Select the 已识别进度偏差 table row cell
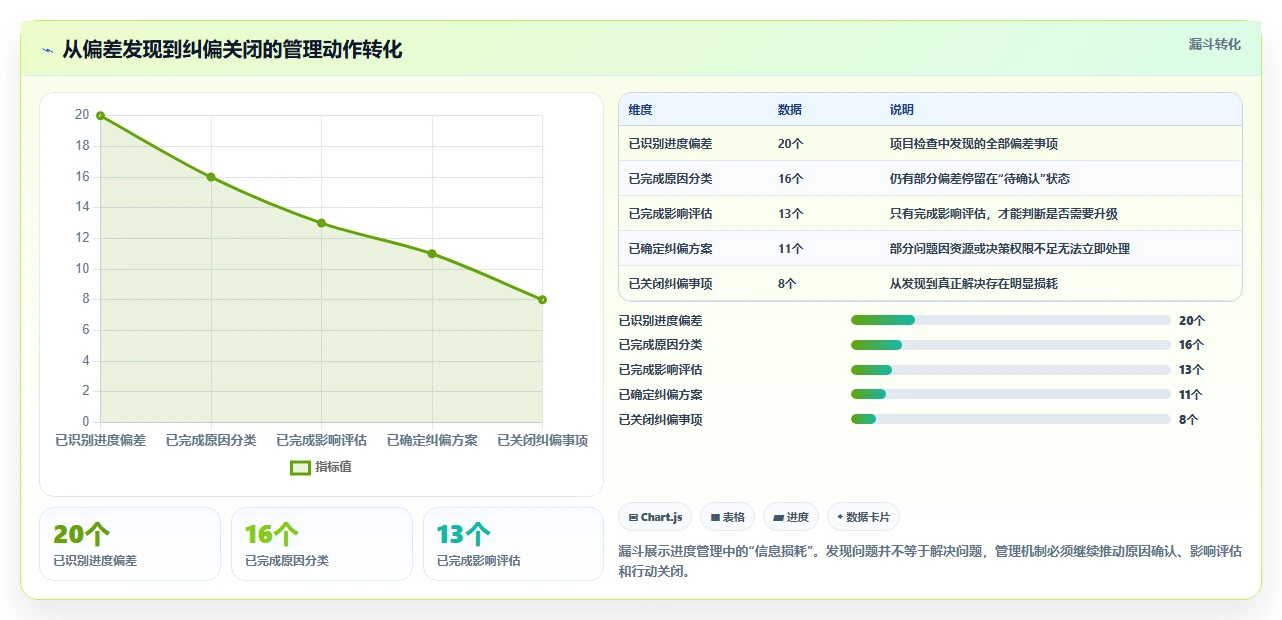Image resolution: width=1282 pixels, height=620 pixels. tap(671, 144)
